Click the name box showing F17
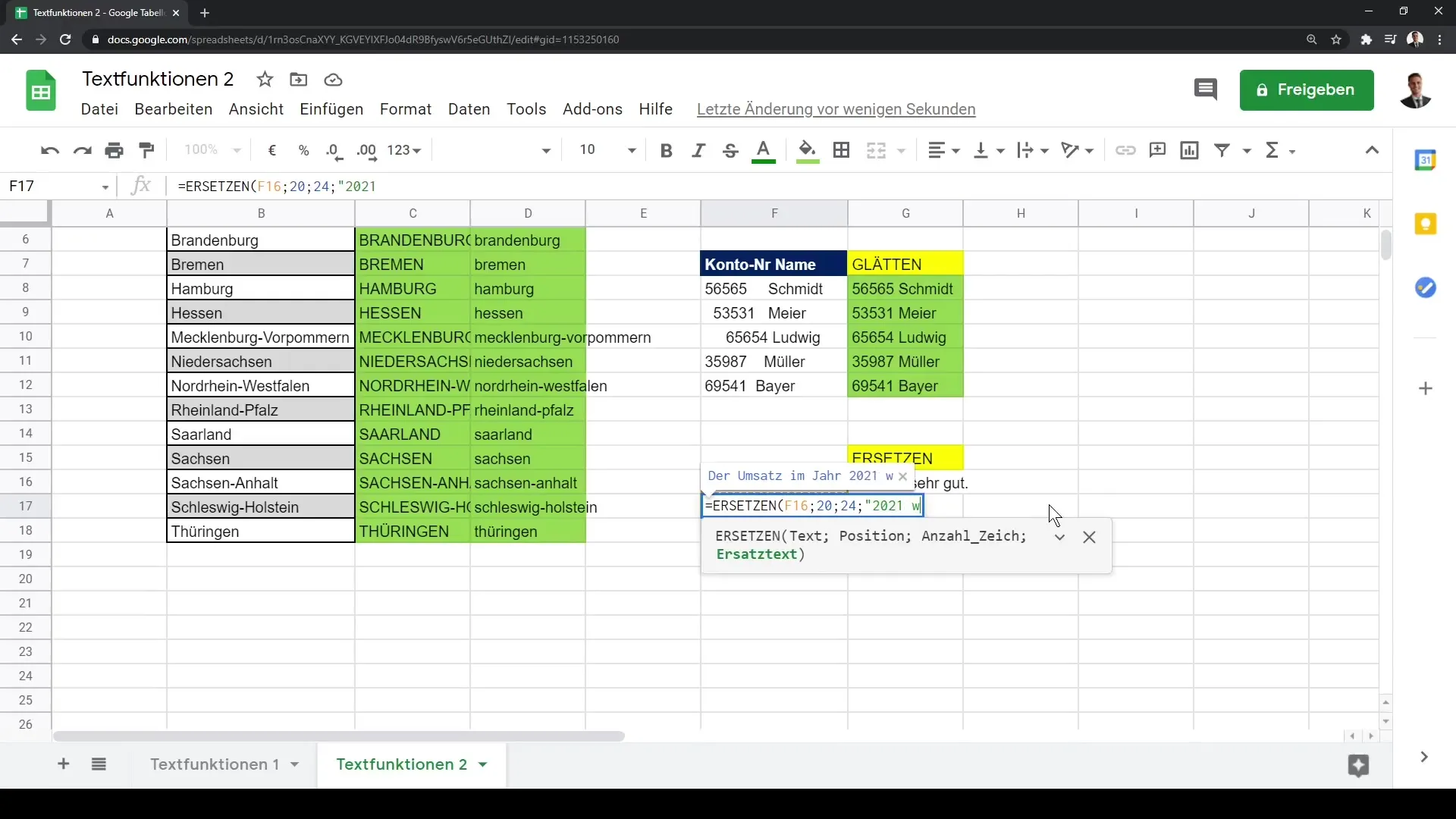Screen dimensions: 1456x819 60,187
